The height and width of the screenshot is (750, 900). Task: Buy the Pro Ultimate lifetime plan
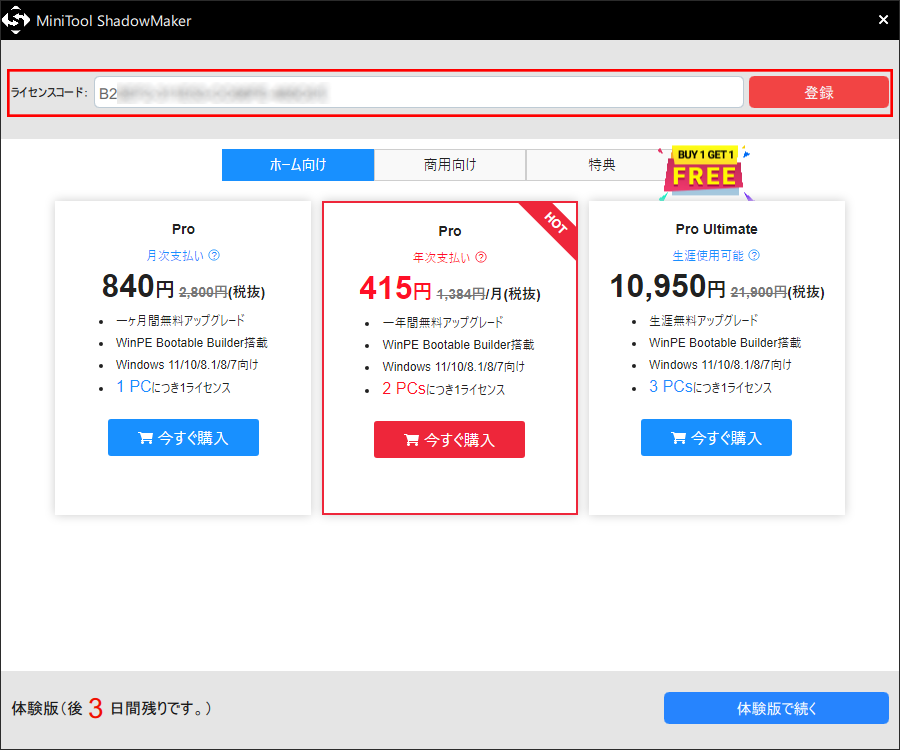716,438
